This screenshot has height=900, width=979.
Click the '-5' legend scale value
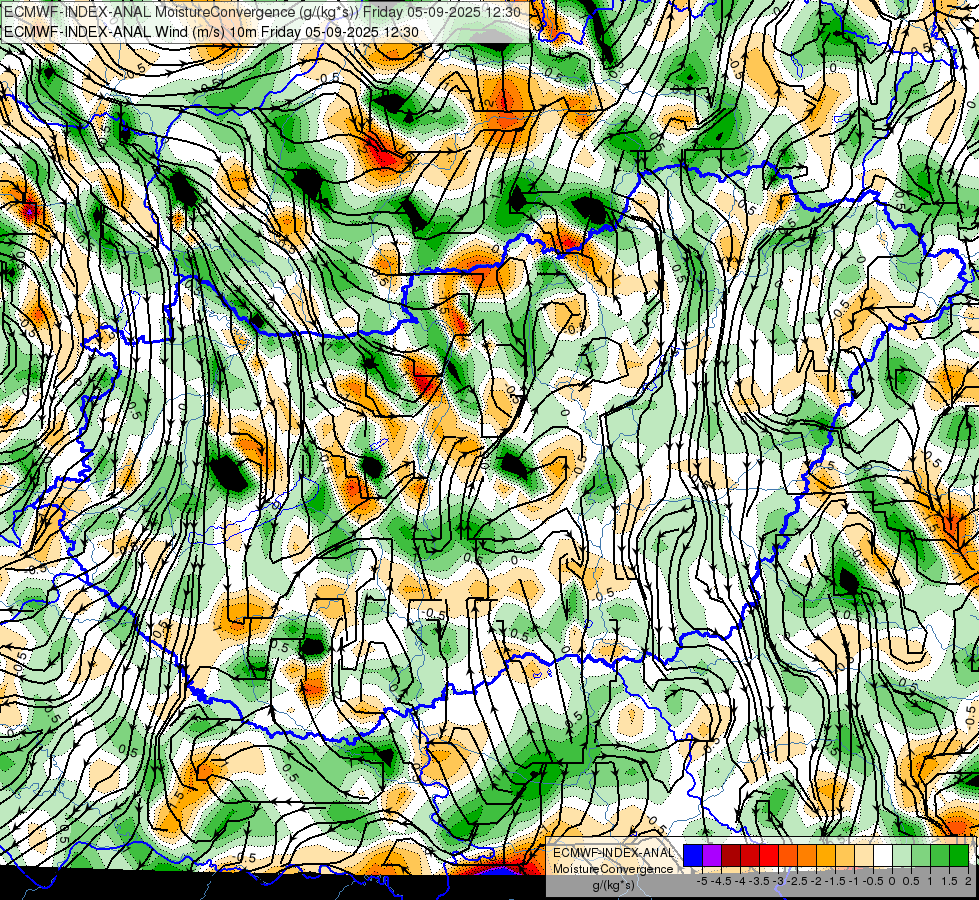click(x=702, y=881)
